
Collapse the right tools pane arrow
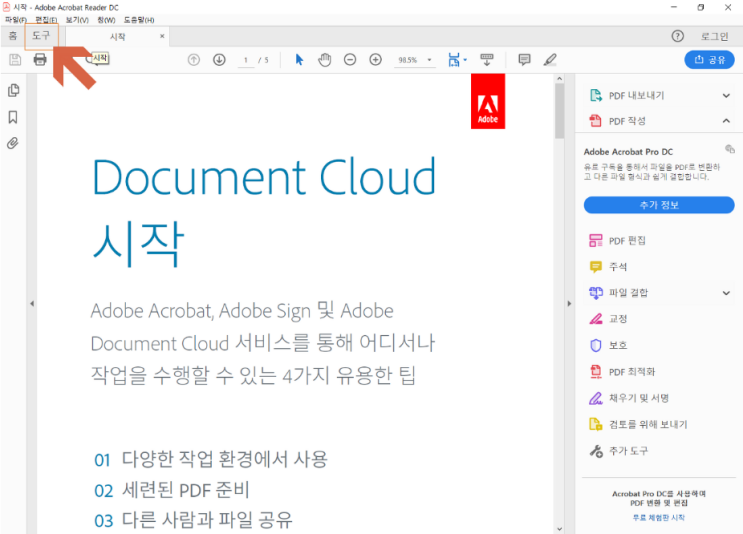tap(569, 303)
